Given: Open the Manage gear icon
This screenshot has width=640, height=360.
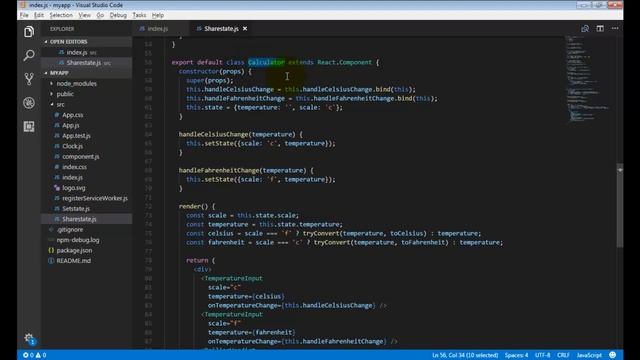Looking at the screenshot, I should tap(29, 338).
